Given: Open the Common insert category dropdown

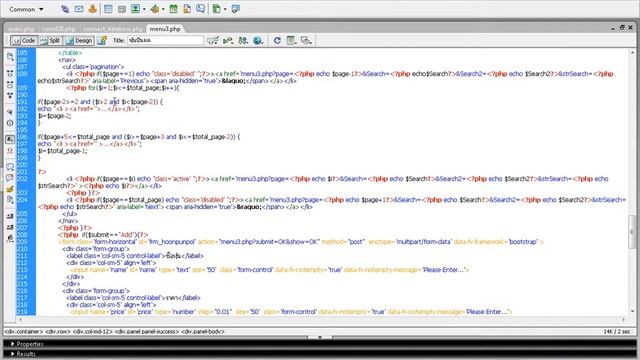Looking at the screenshot, I should 26,9.
